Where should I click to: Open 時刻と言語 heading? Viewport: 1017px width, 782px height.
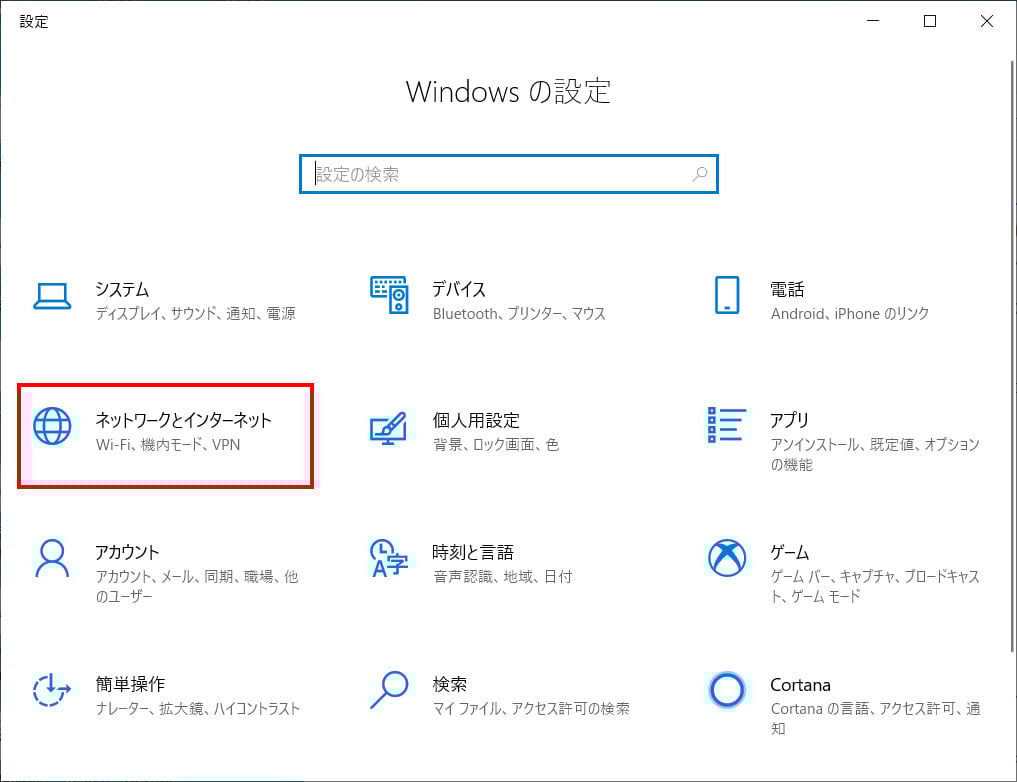tap(473, 552)
